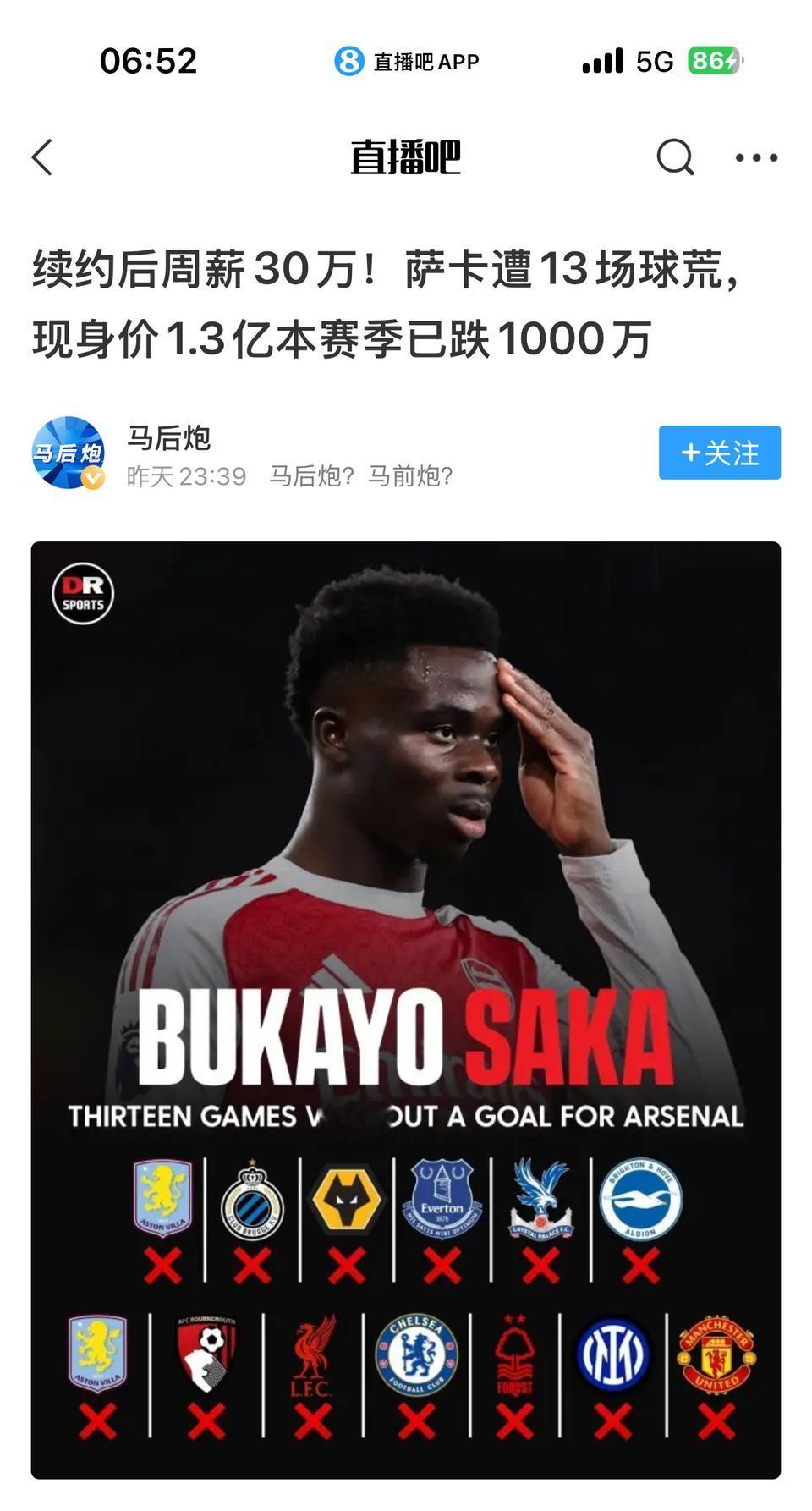Tap the back arrow icon
812x1511 pixels.
tap(42, 157)
